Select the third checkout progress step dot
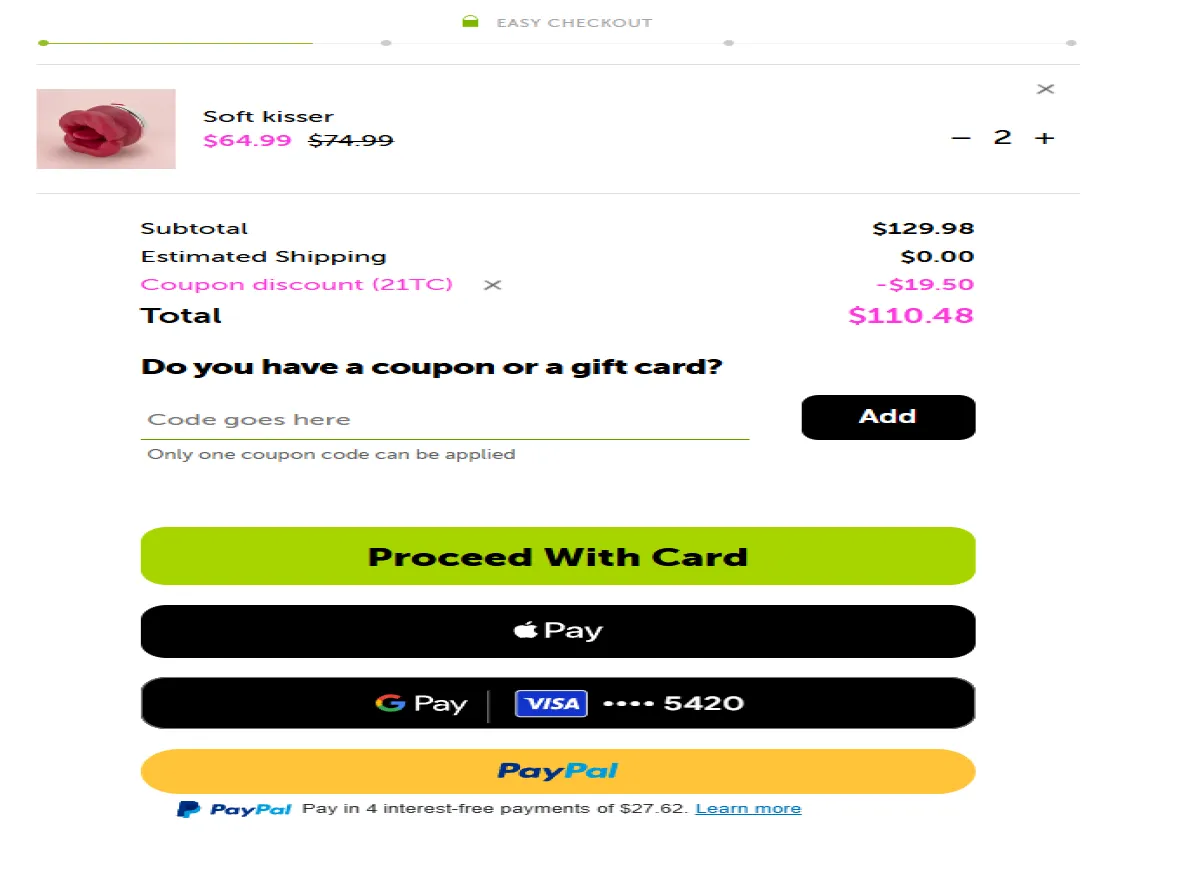 pyautogui.click(x=728, y=43)
